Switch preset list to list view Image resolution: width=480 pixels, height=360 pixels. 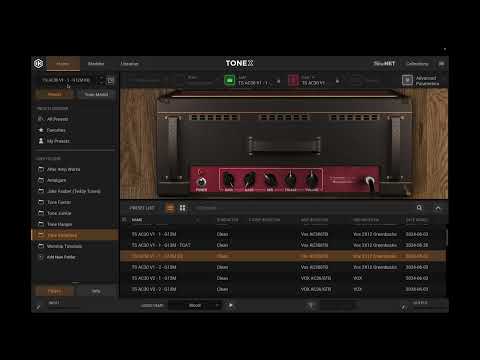(170, 208)
